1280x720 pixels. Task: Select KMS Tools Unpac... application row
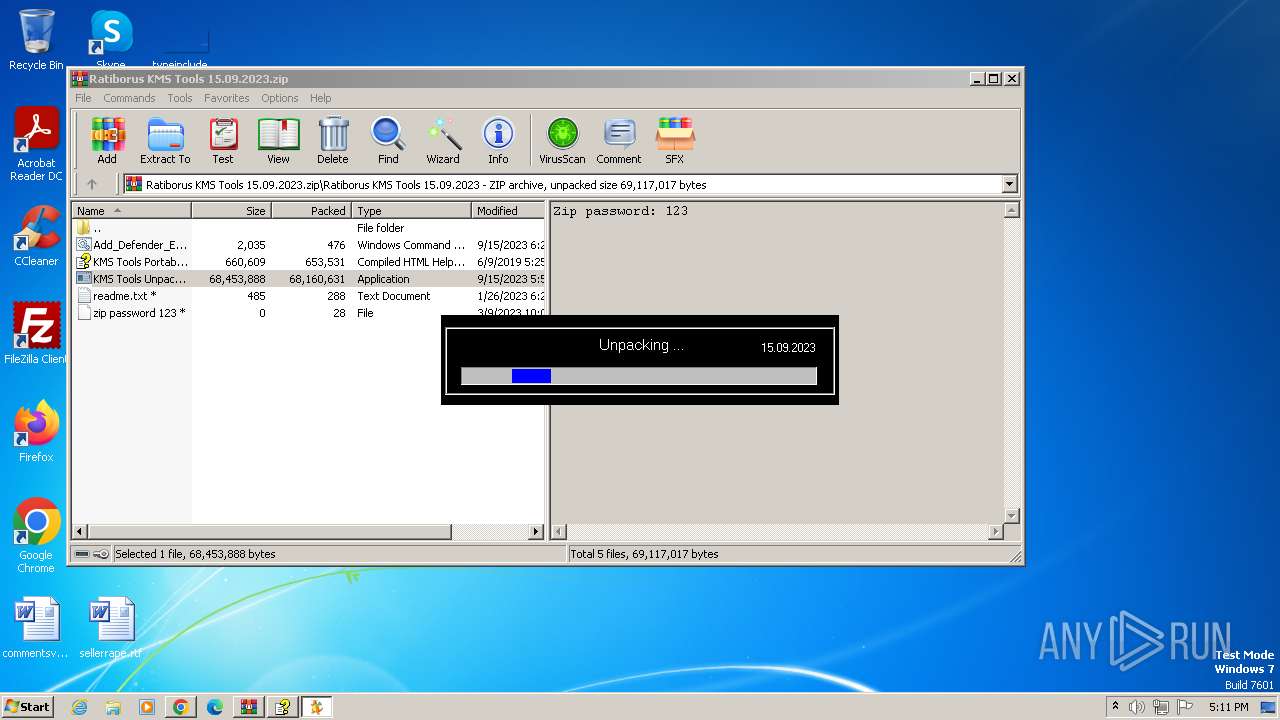click(308, 279)
